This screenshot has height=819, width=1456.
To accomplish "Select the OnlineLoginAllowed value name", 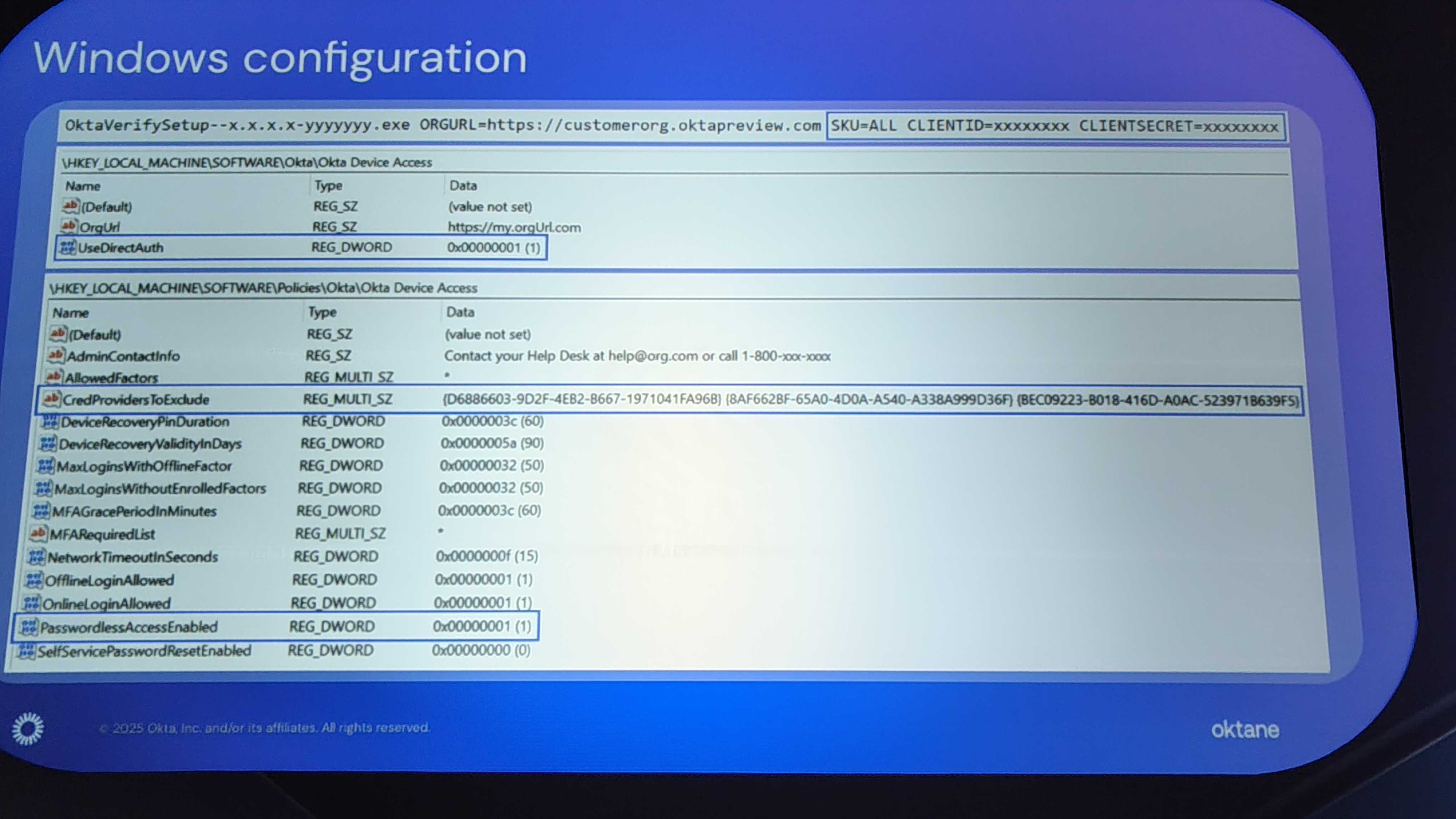I will (x=106, y=604).
